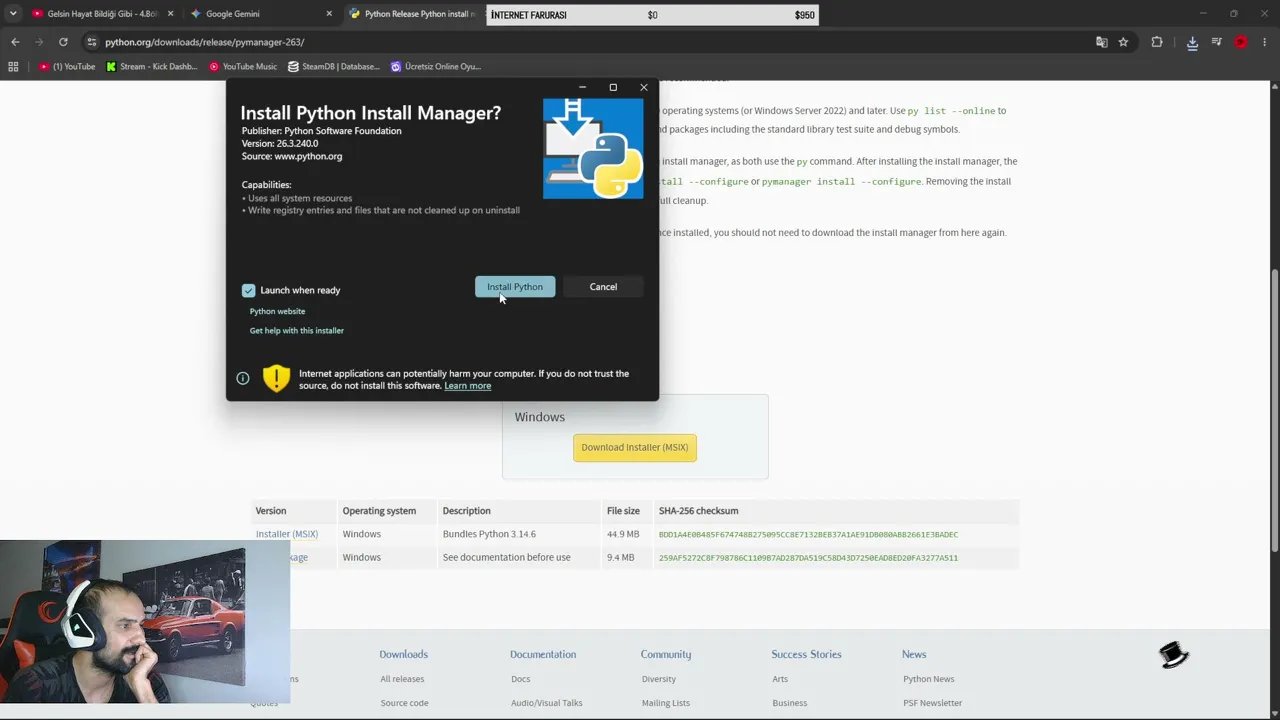Cancel the Python Install Manager dialog

point(603,287)
